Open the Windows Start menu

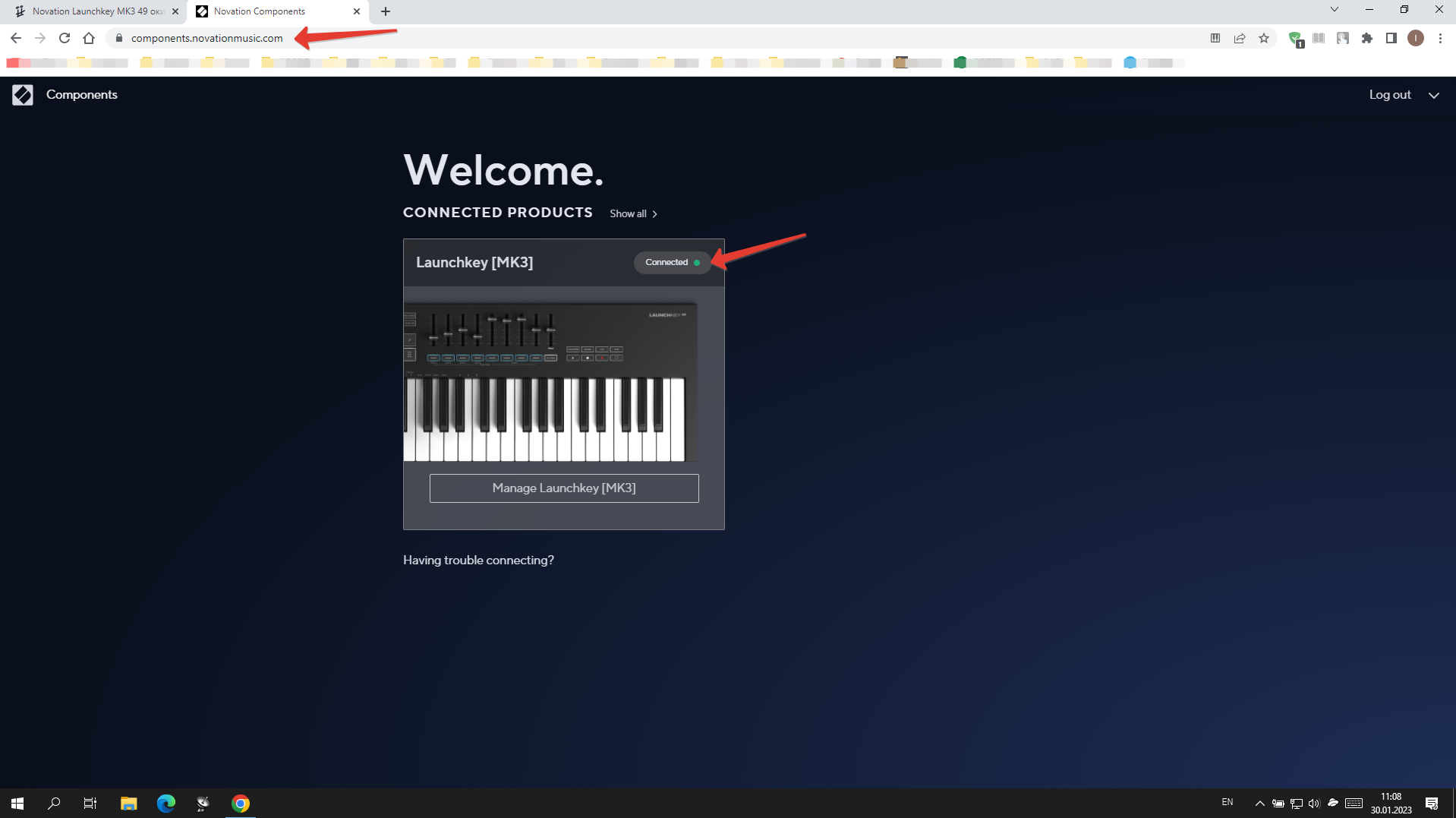pyautogui.click(x=17, y=804)
